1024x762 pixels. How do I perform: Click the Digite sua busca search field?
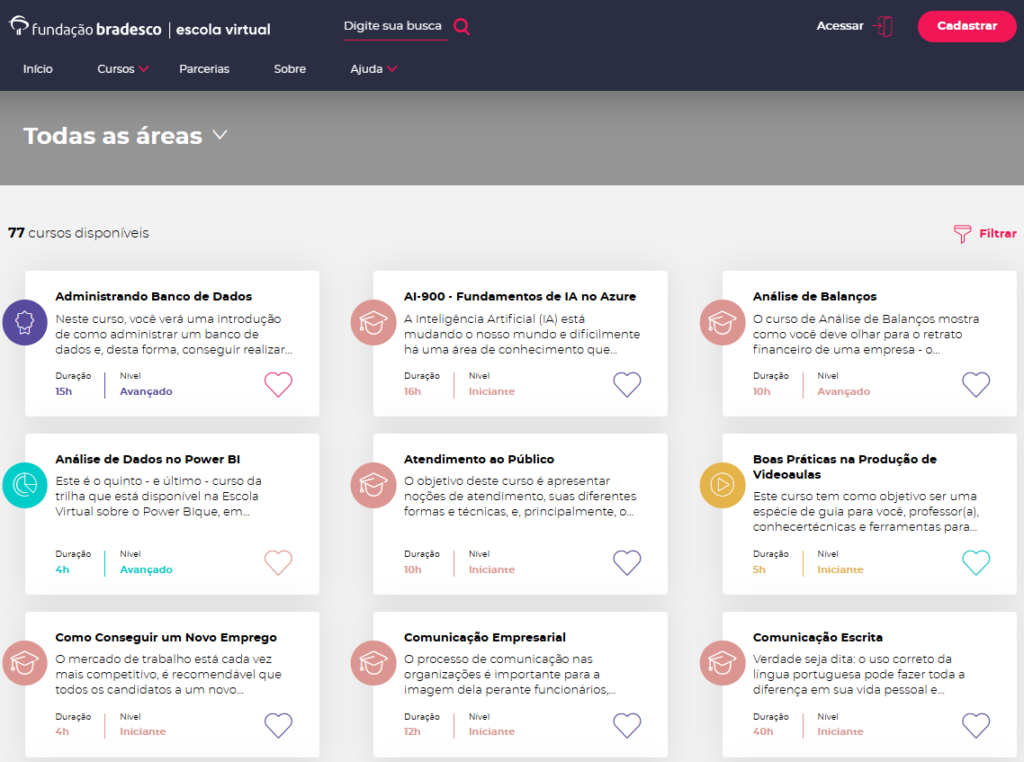click(x=395, y=27)
